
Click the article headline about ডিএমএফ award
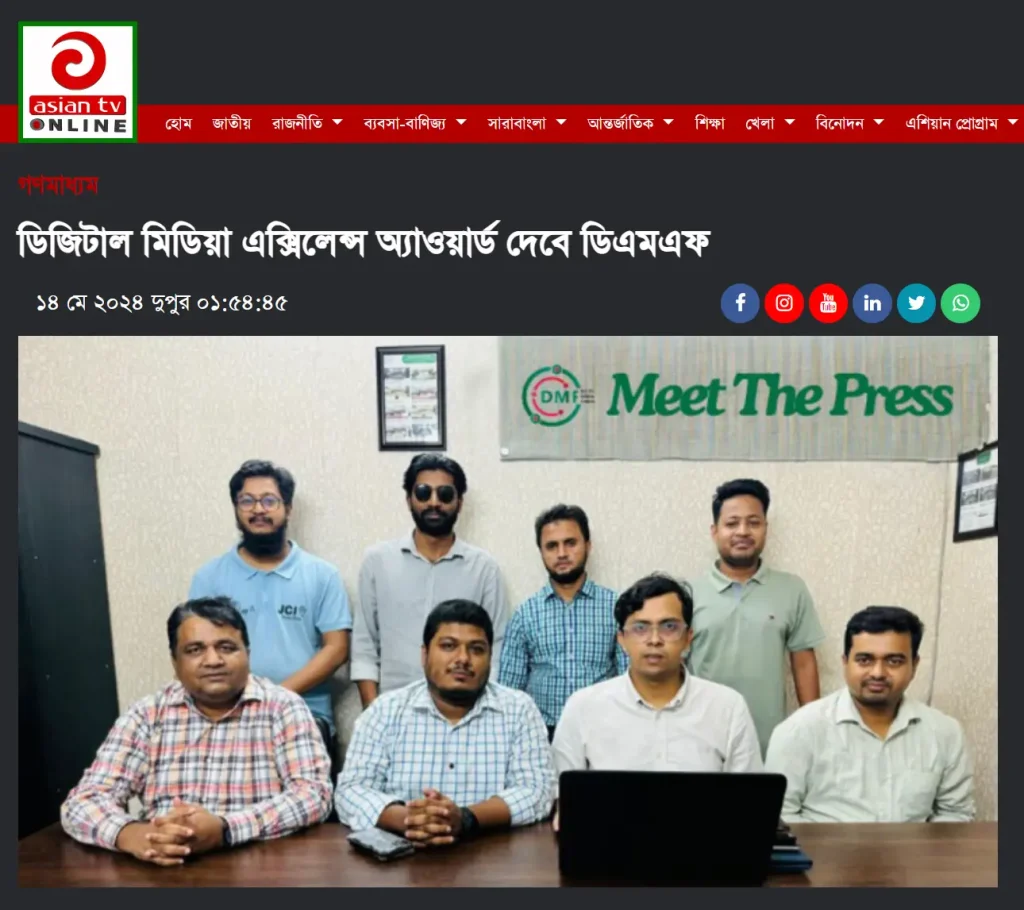pos(363,242)
